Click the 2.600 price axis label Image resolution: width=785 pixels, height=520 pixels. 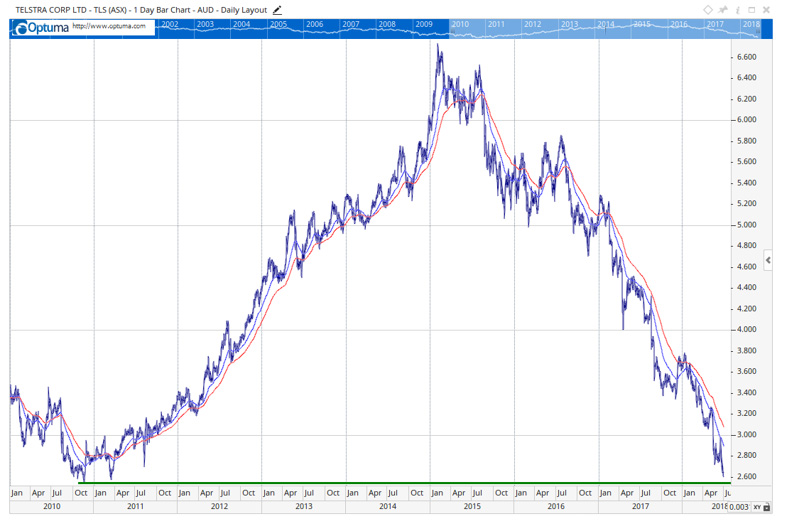746,476
